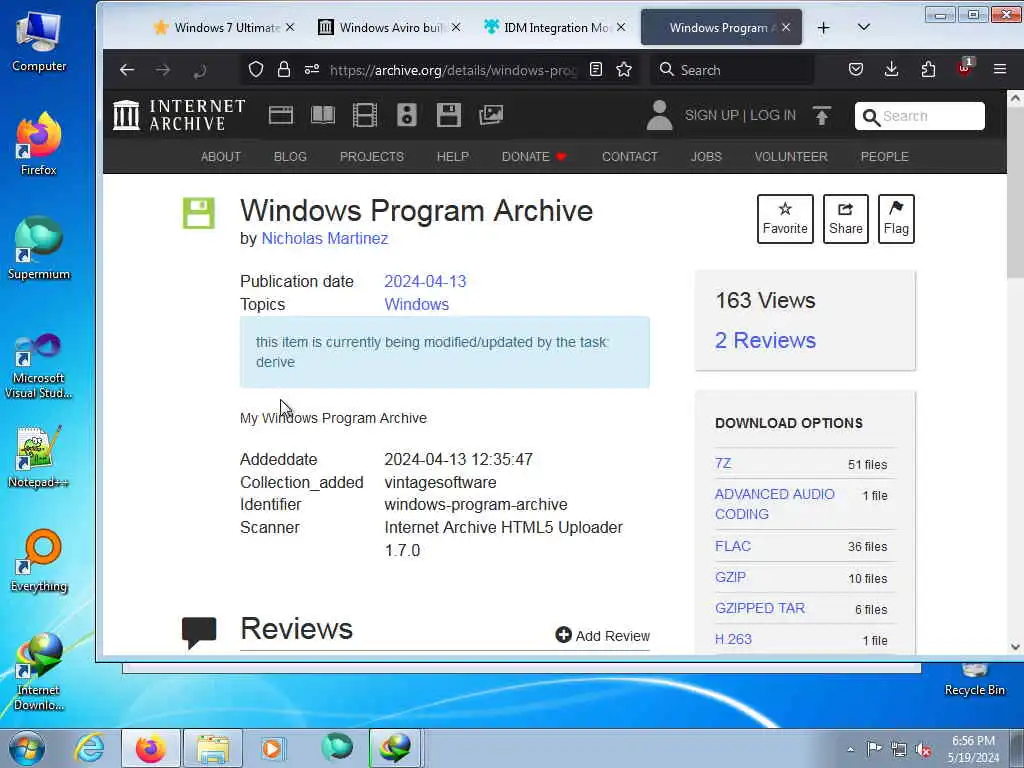Open Internet Explorer from taskbar
The height and width of the screenshot is (768, 1024).
click(89, 748)
